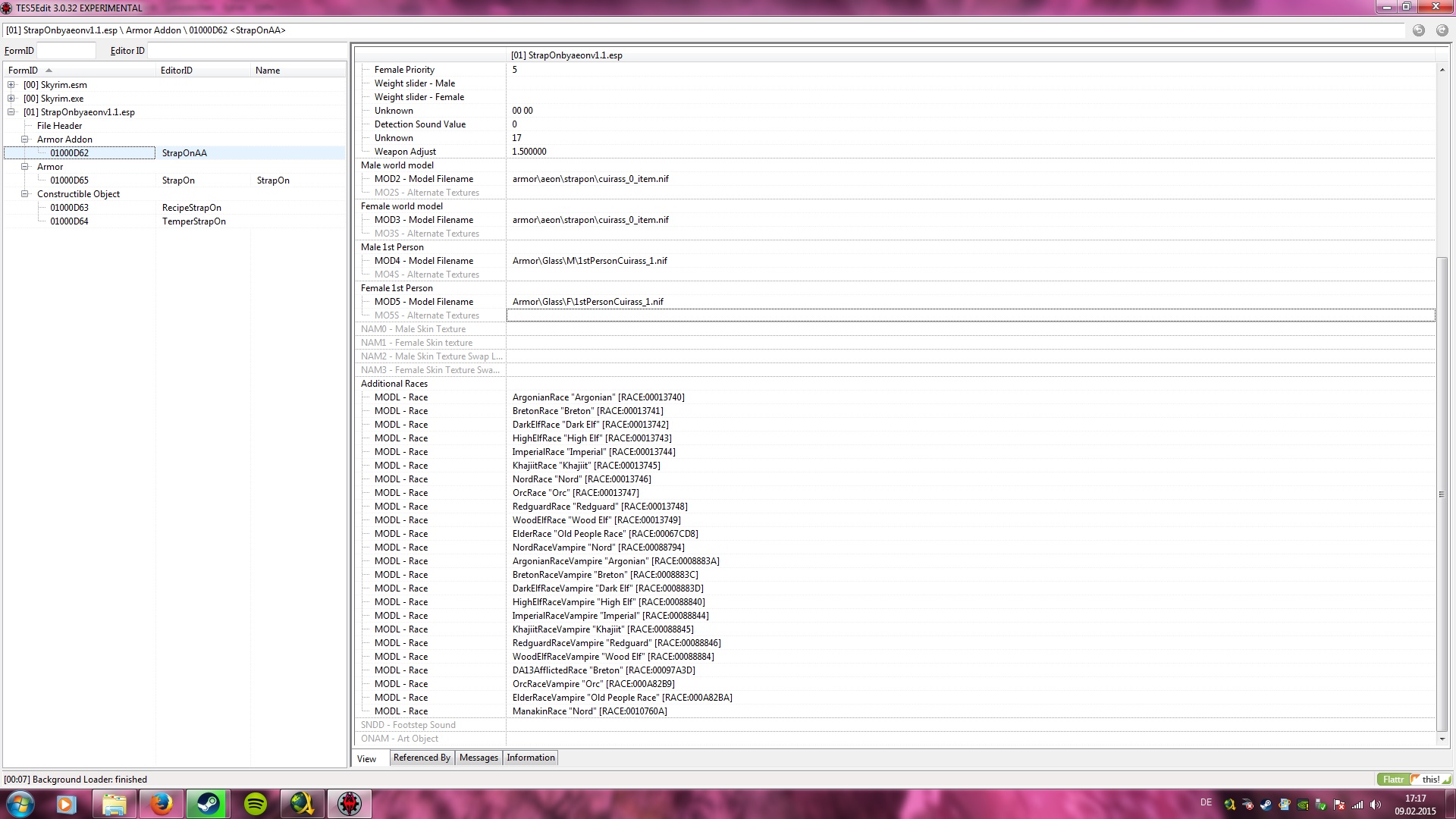Switch to Steam on the taskbar
The width and height of the screenshot is (1456, 819).
pos(208,804)
